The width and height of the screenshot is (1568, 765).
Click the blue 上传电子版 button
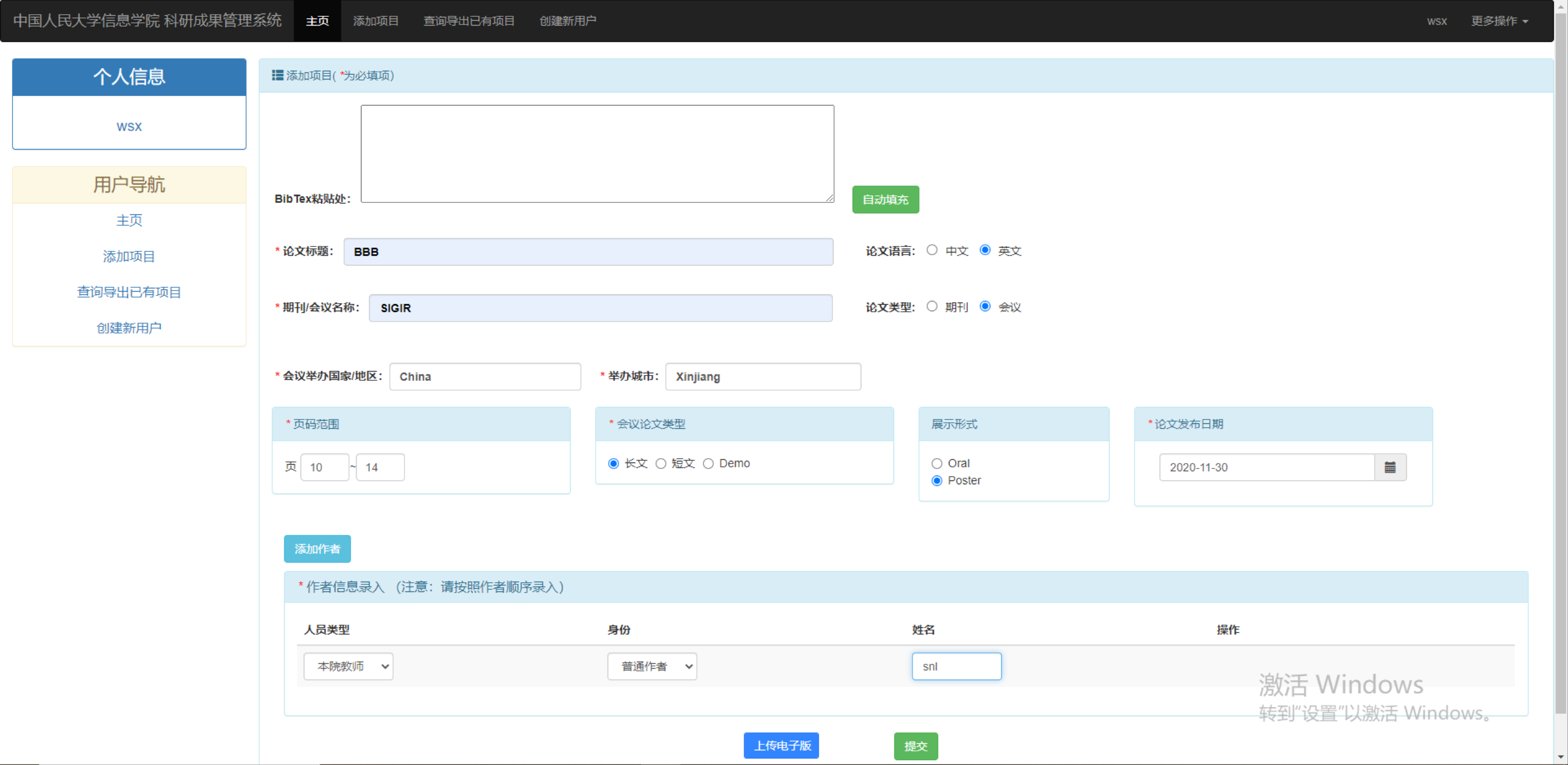782,745
